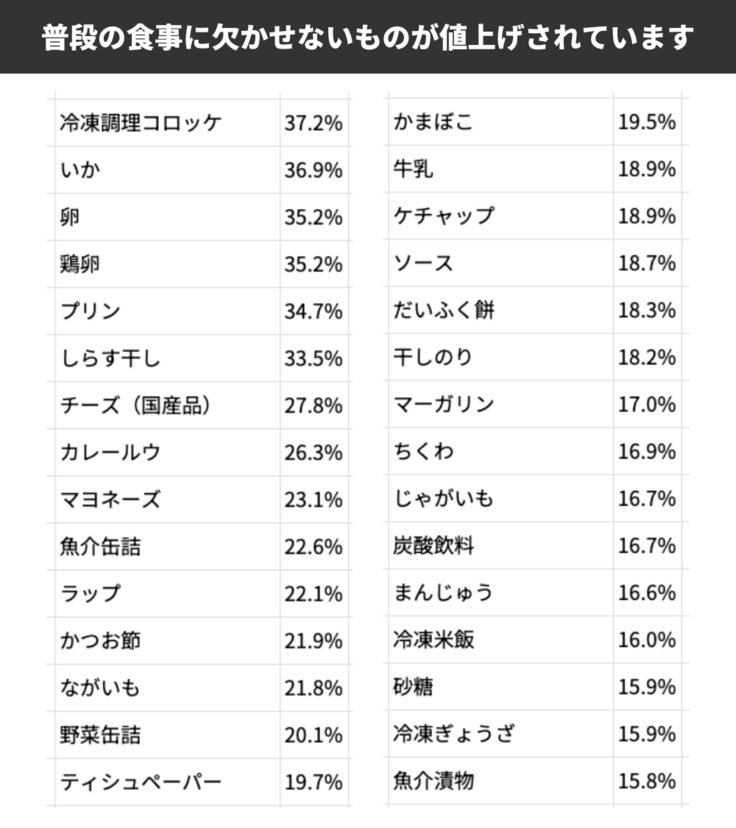The height and width of the screenshot is (828, 736).
Task: Click the カレールウ label
Action: pos(110,452)
